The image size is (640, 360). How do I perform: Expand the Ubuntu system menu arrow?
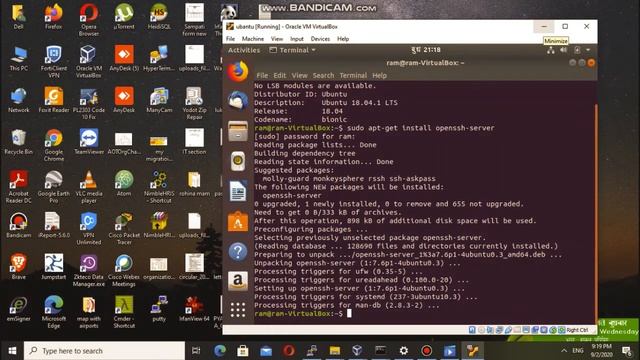[x=588, y=50]
